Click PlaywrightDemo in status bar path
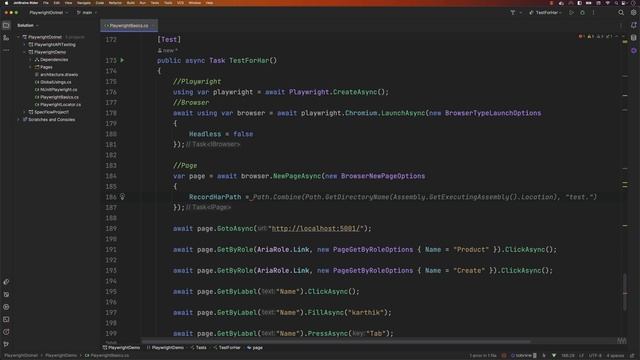This screenshot has height=360, width=640. coord(61,356)
